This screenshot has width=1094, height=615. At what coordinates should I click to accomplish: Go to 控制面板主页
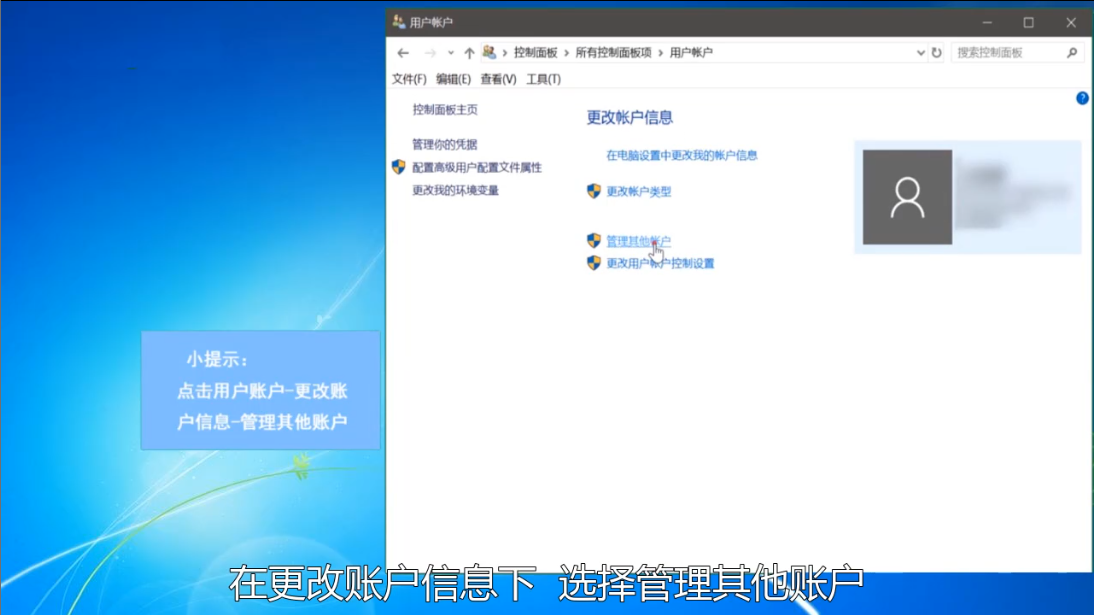point(445,110)
